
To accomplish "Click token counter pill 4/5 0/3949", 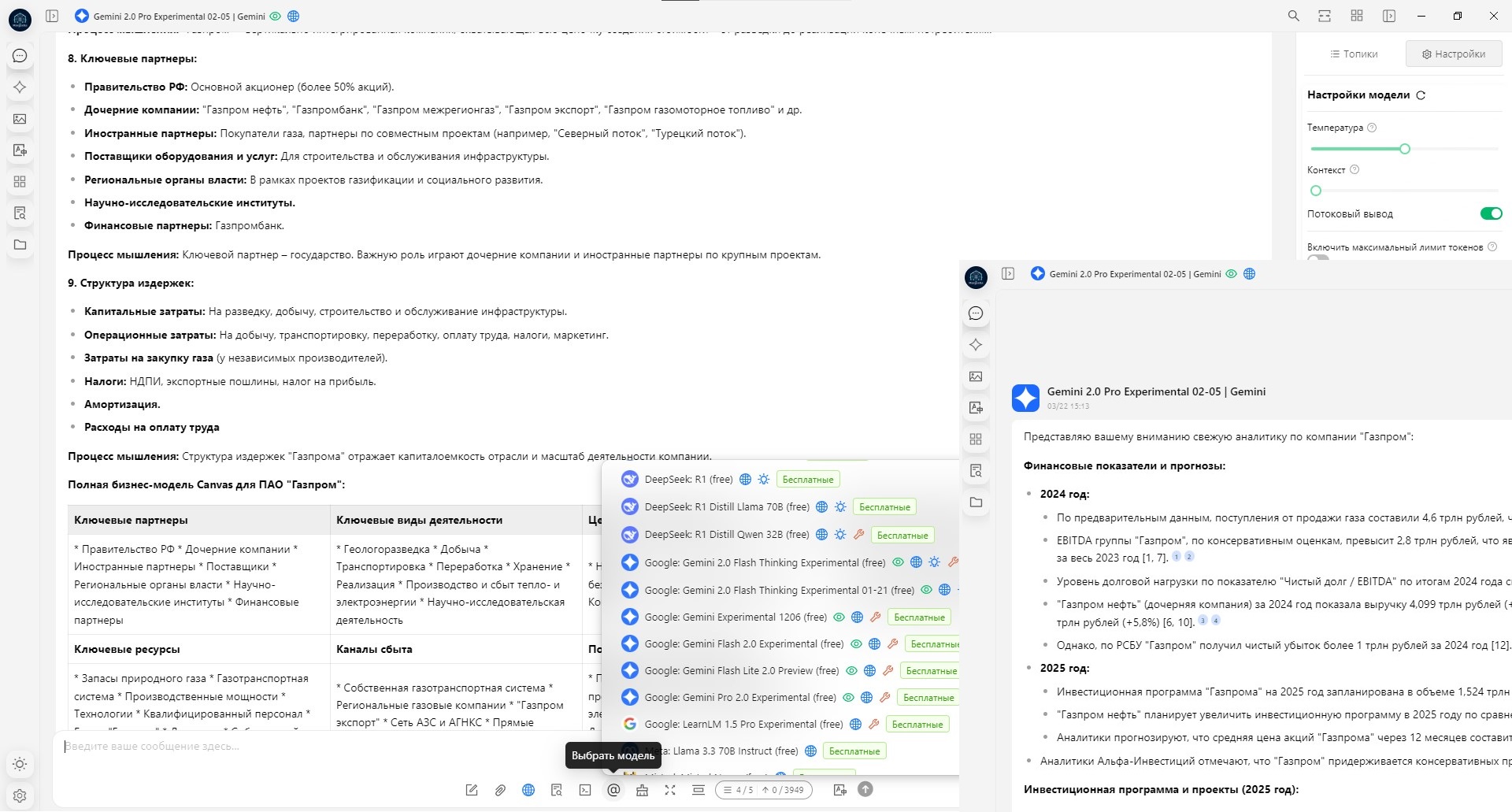I will (763, 790).
